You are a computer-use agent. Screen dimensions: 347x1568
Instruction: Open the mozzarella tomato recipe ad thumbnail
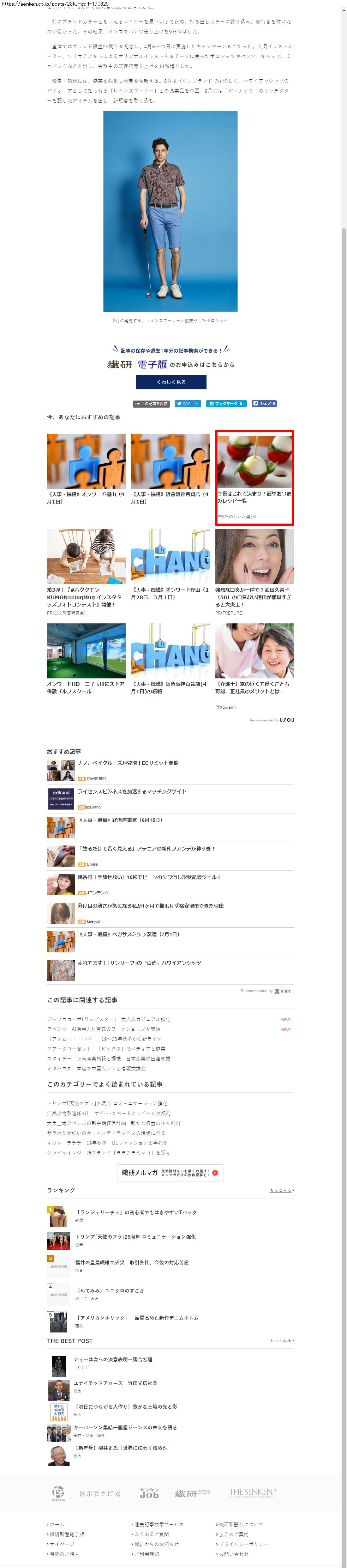click(x=254, y=461)
